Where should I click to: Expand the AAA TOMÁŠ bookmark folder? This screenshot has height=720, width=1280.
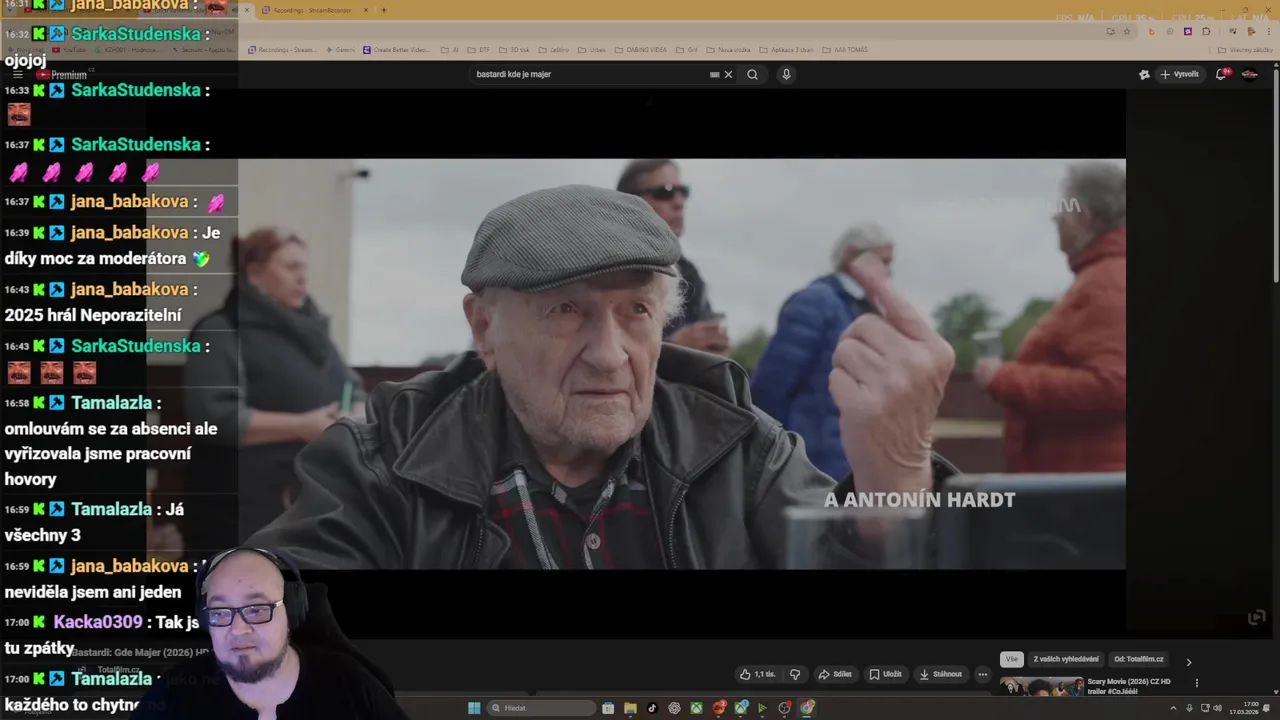click(x=845, y=50)
